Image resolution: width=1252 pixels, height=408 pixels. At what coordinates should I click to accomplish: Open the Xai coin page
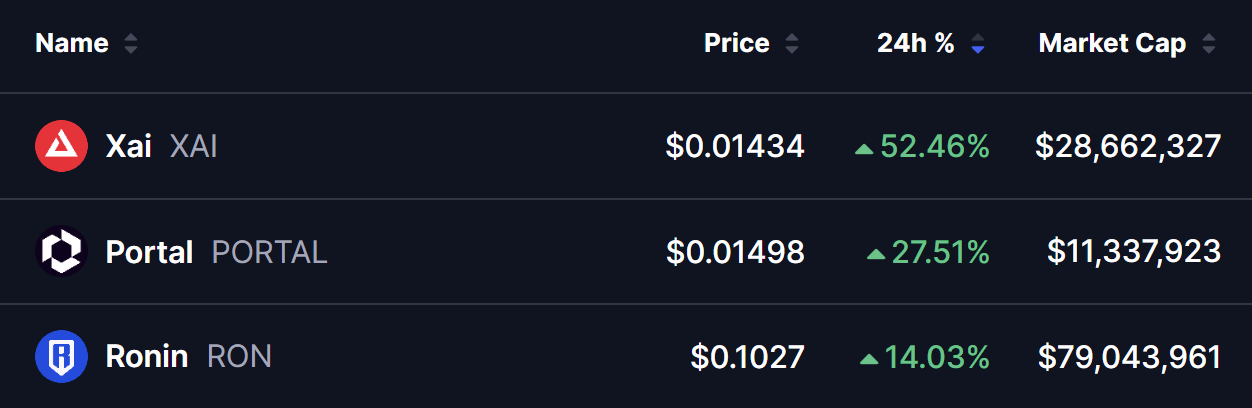tap(129, 147)
